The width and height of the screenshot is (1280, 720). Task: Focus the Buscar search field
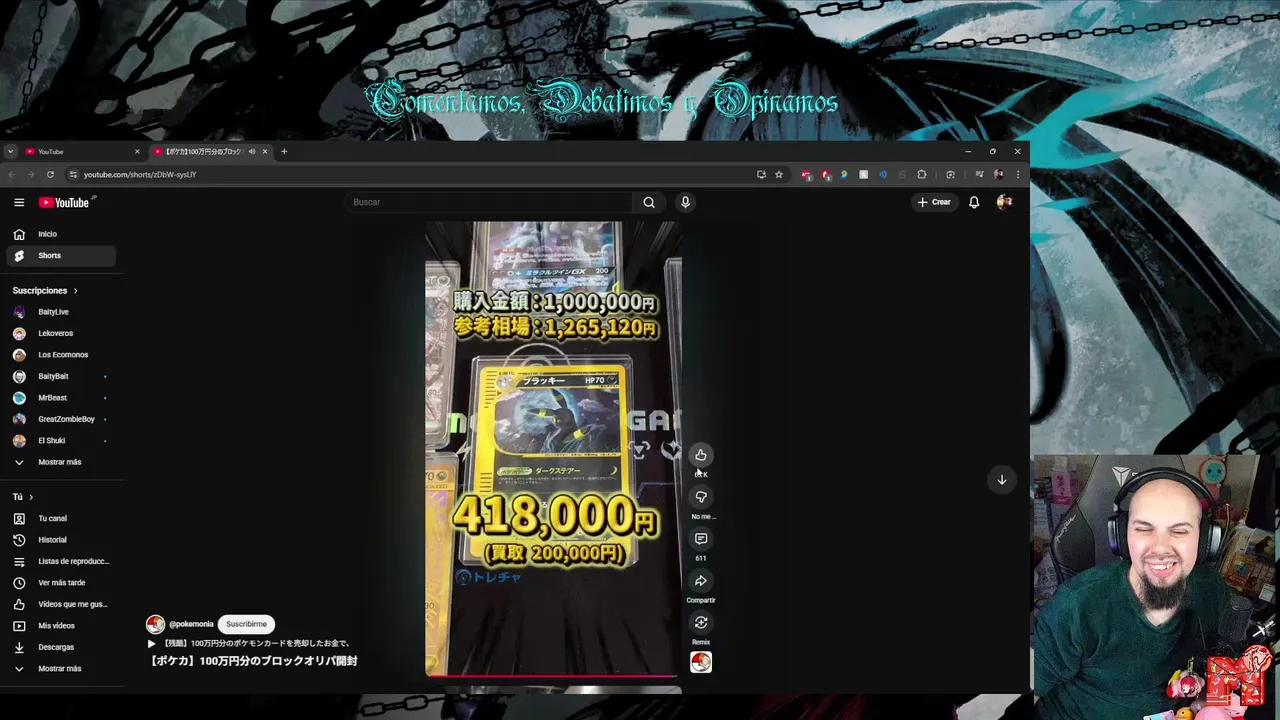pos(490,202)
